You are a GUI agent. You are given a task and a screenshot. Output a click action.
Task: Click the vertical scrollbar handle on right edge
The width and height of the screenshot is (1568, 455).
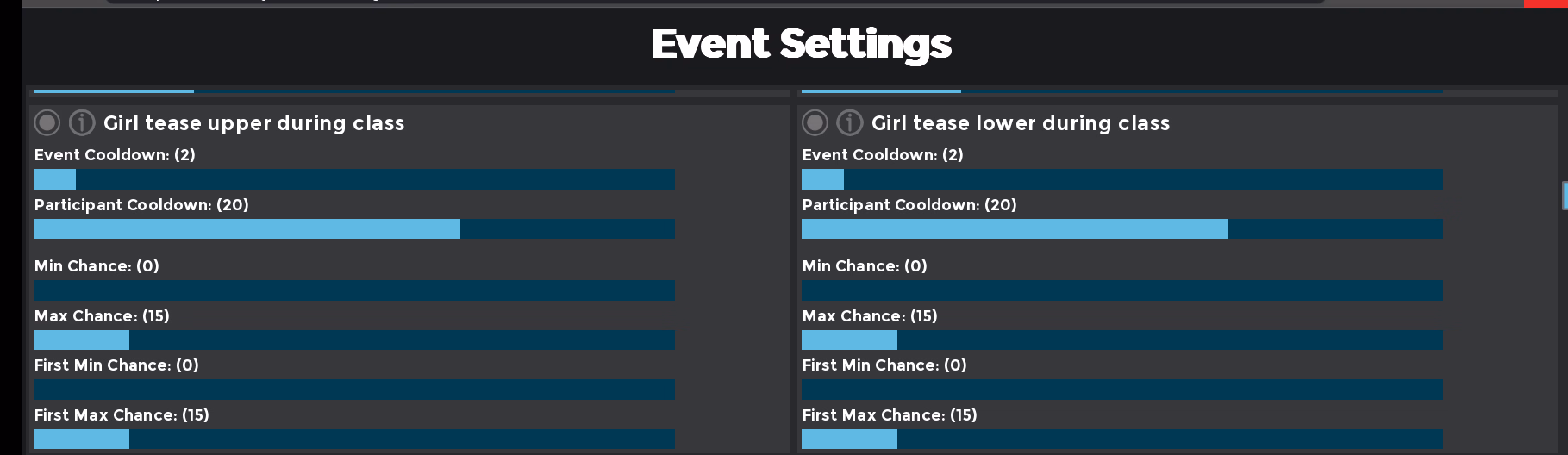click(x=1565, y=196)
